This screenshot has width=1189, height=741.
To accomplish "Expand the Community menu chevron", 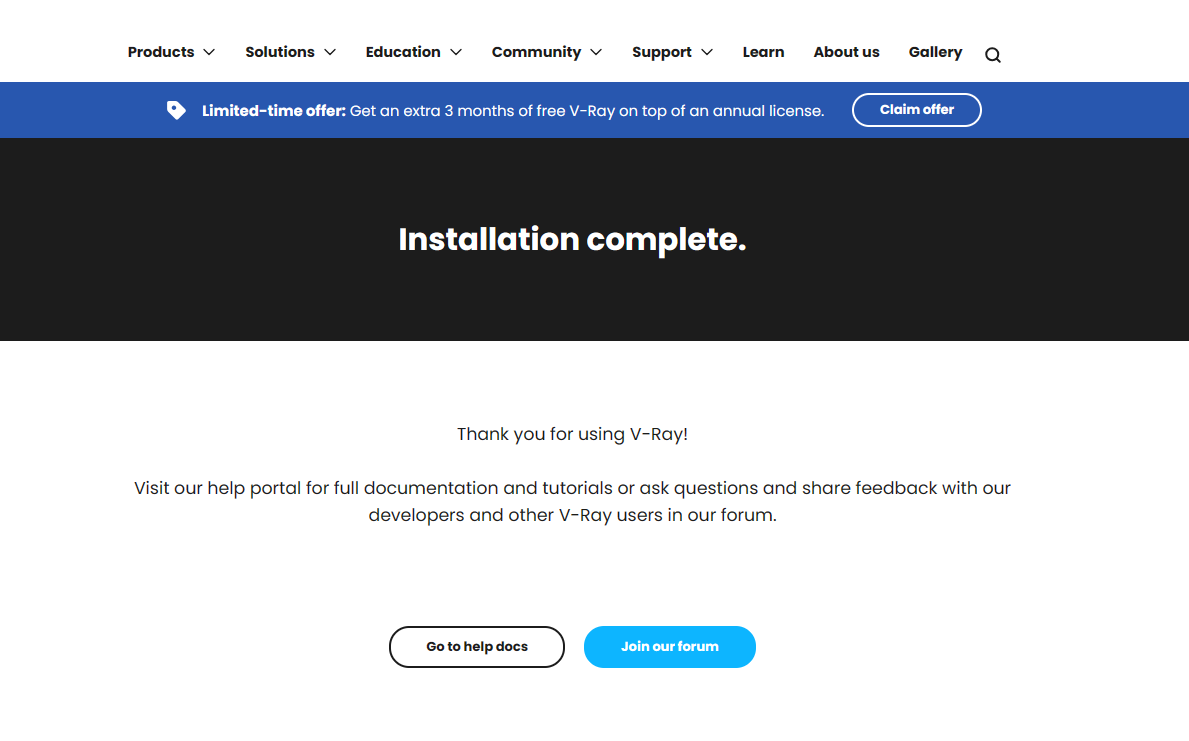I will tap(596, 52).
